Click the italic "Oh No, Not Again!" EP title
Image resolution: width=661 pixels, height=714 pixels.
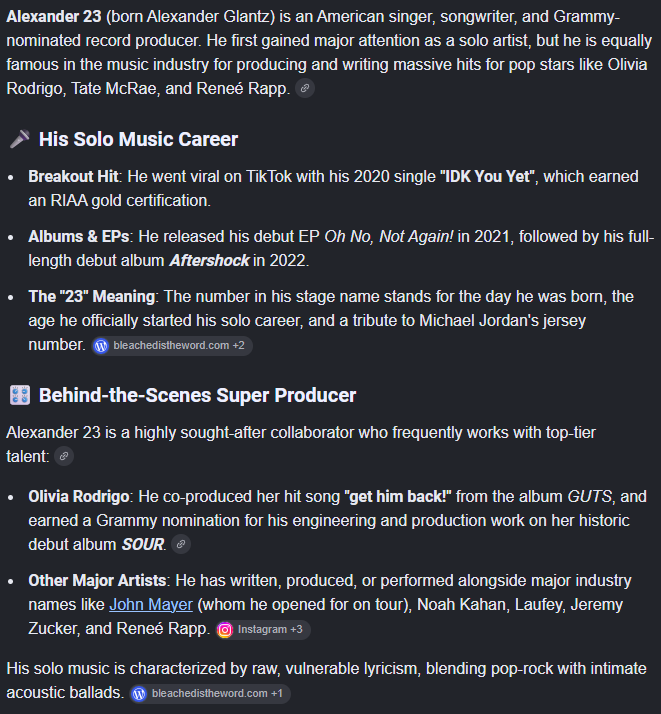tap(389, 237)
